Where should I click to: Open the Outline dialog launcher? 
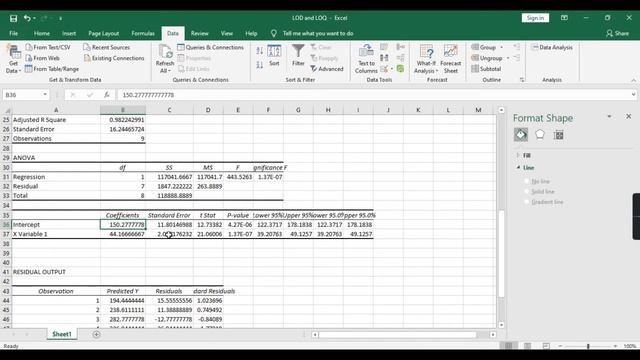pyautogui.click(x=522, y=80)
